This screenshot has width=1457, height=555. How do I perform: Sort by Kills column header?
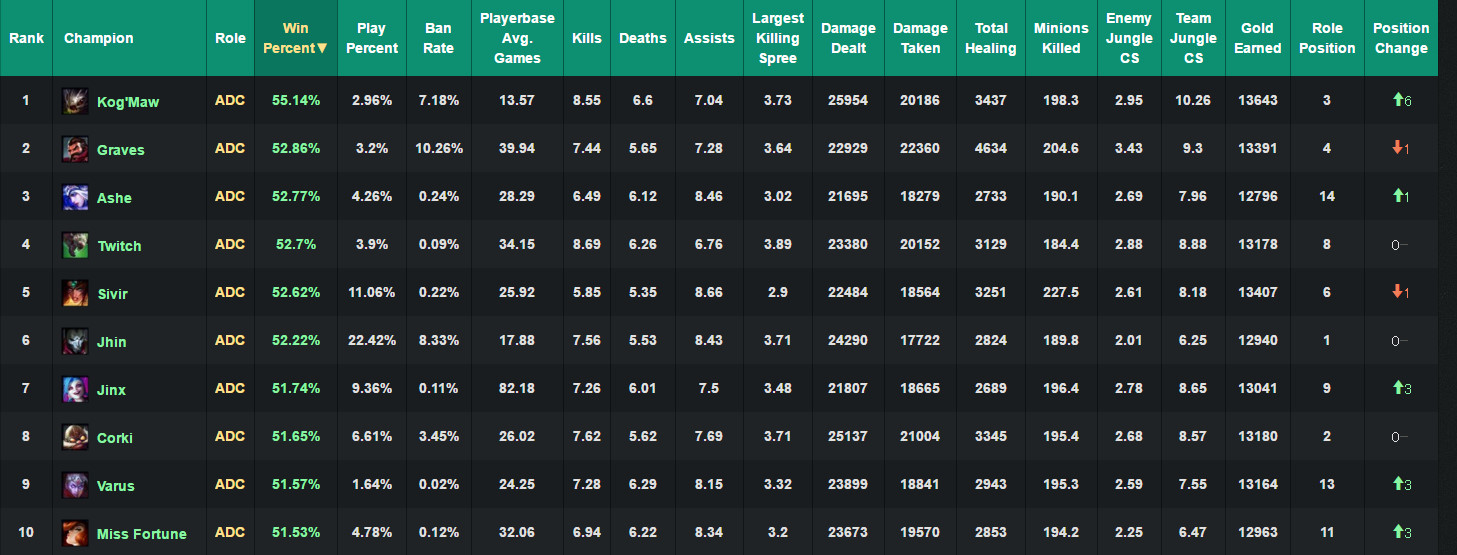587,38
